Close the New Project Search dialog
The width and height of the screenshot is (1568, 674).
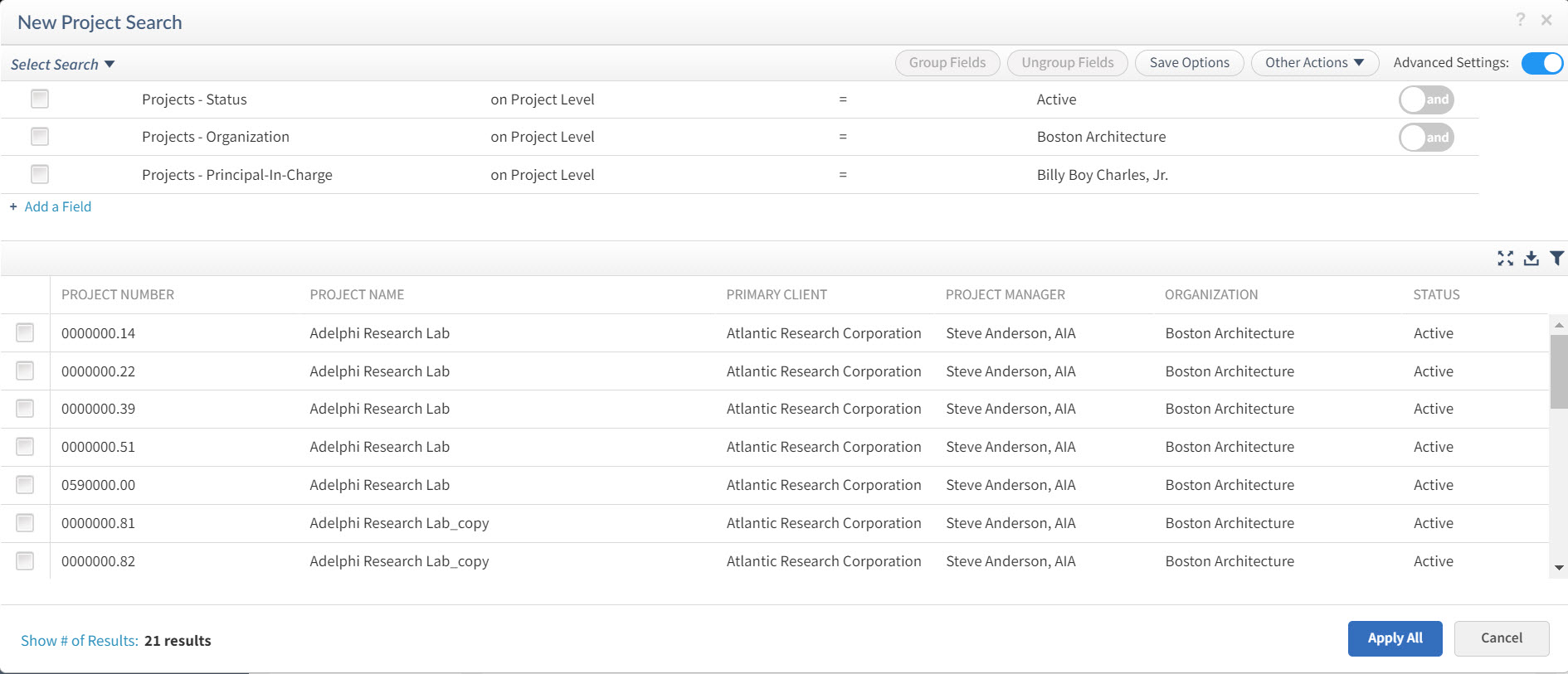1546,20
